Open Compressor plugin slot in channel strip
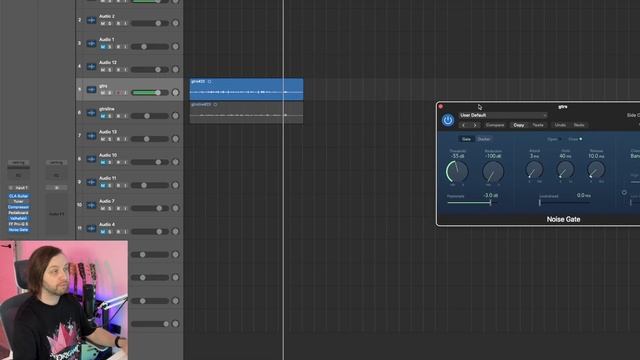The width and height of the screenshot is (640, 360). pyautogui.click(x=18, y=207)
